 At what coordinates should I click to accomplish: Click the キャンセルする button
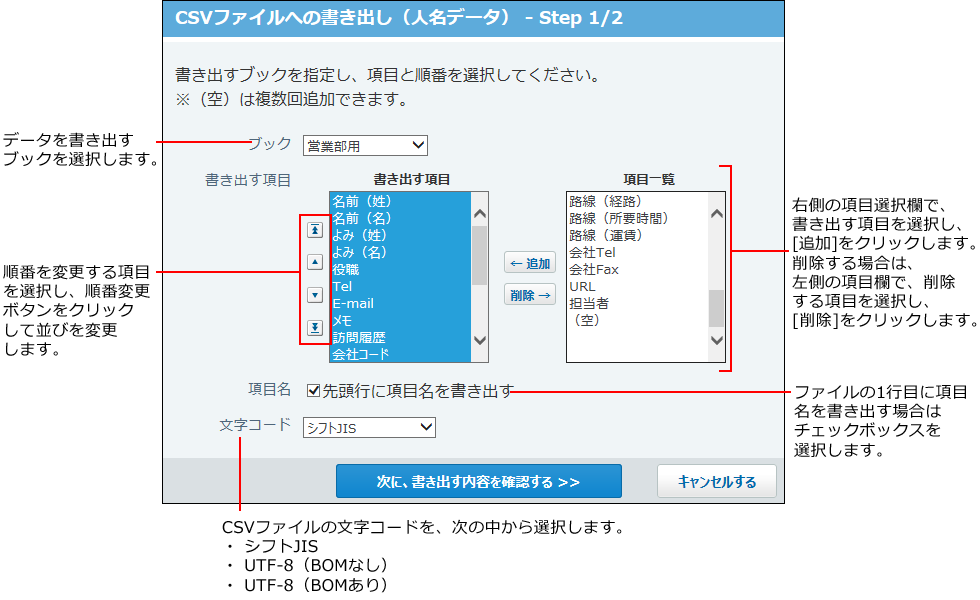pyautogui.click(x=717, y=481)
